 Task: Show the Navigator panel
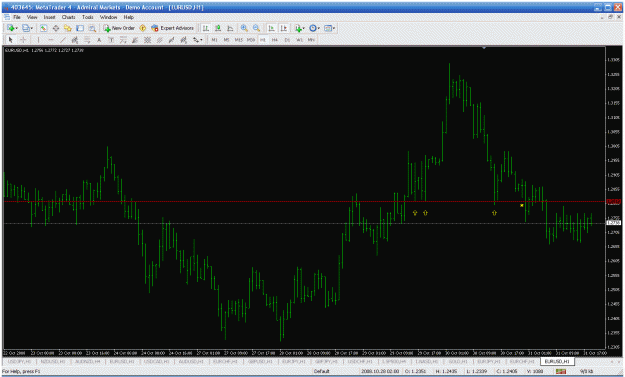pyautogui.click(x=68, y=28)
